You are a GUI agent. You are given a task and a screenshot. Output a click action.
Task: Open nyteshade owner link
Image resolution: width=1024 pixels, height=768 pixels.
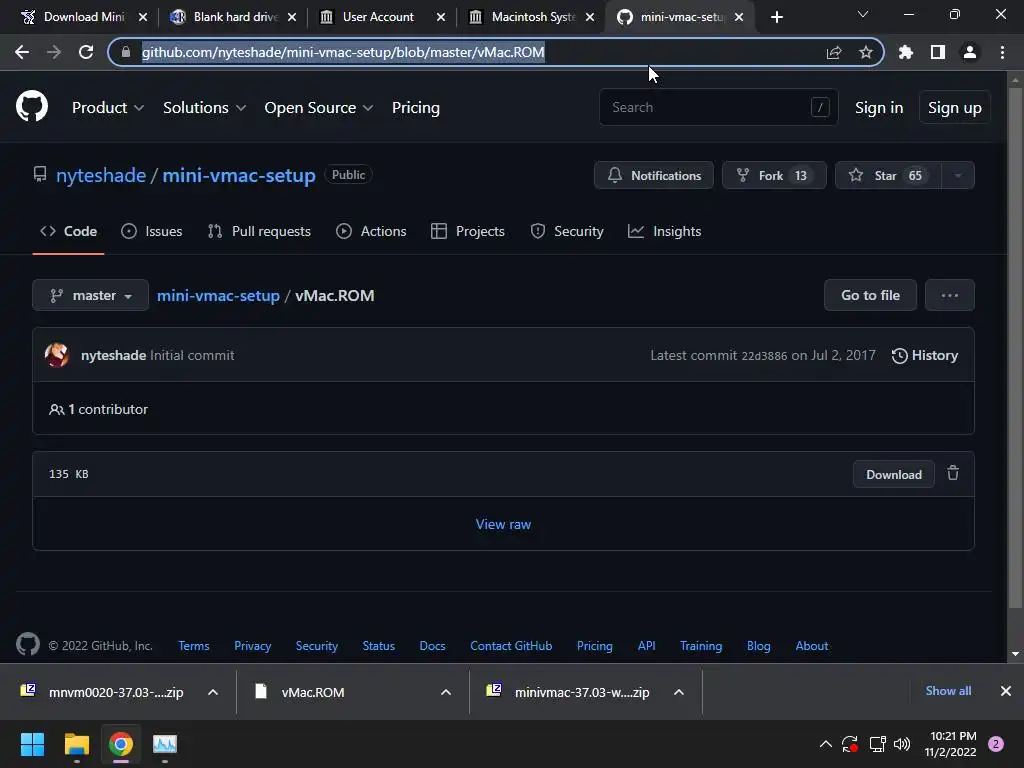tap(101, 175)
